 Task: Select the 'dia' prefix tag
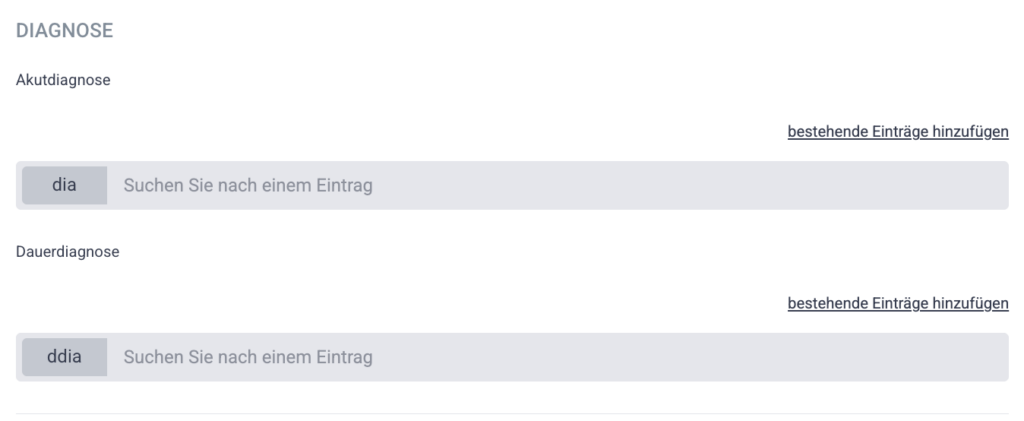[x=64, y=185]
